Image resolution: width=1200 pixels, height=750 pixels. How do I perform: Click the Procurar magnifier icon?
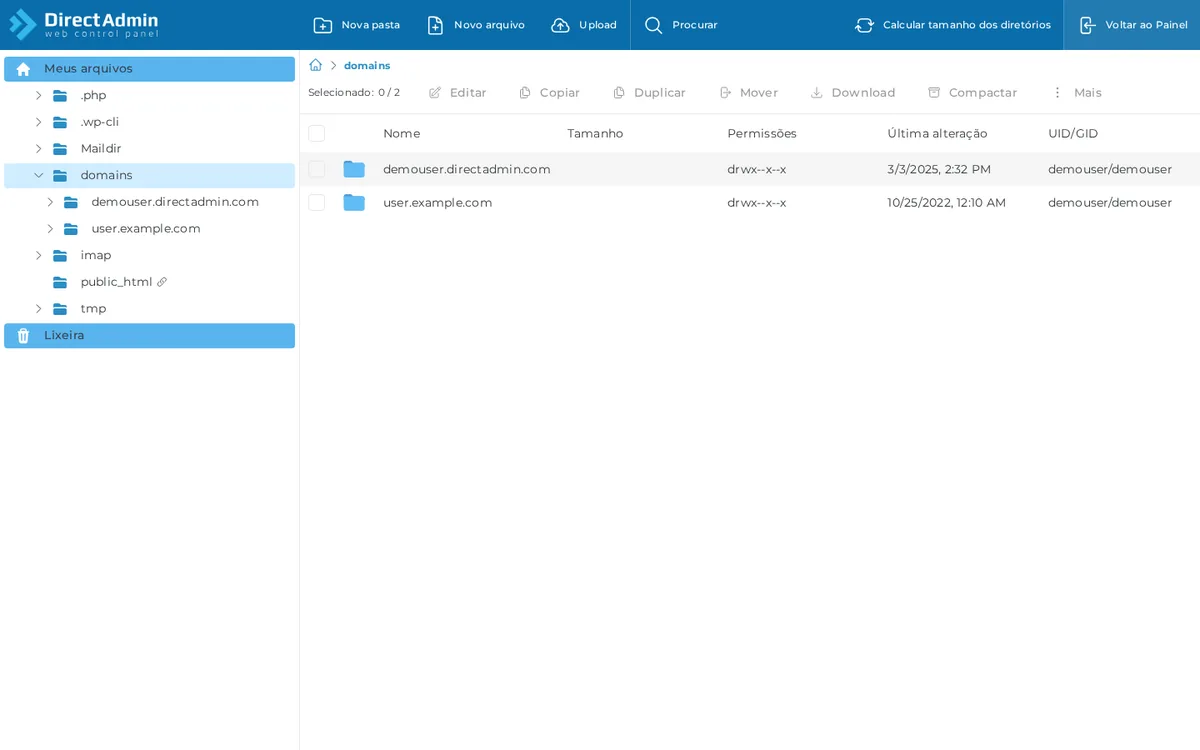tap(653, 25)
